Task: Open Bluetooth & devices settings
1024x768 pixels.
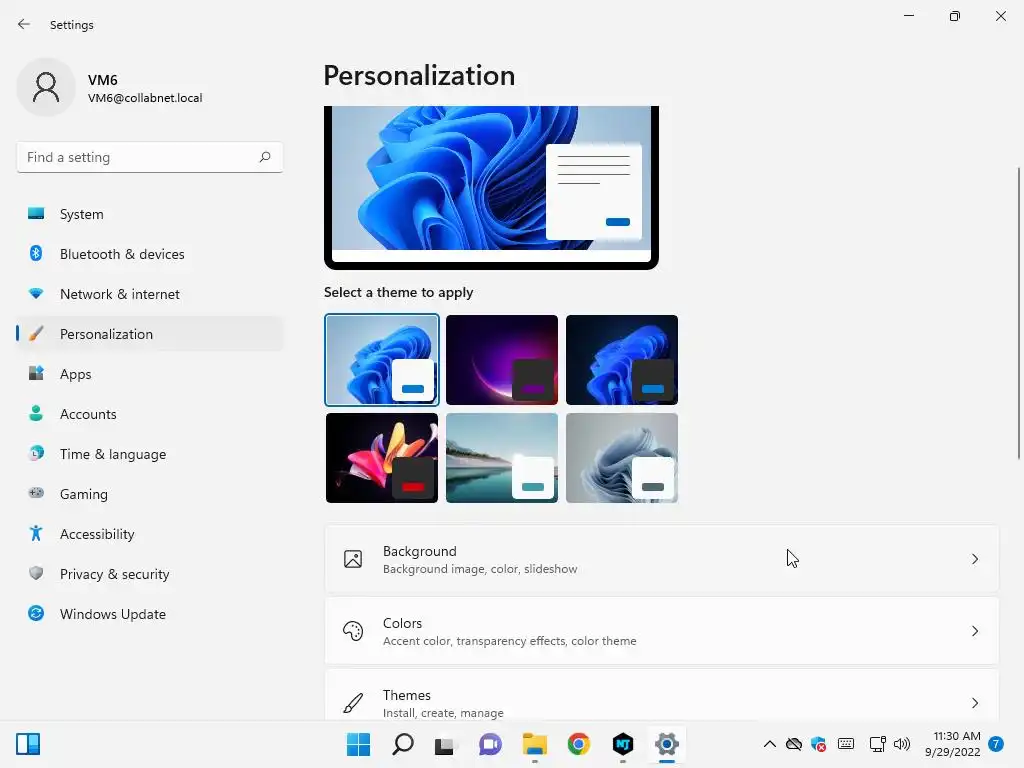Action: tap(150, 253)
